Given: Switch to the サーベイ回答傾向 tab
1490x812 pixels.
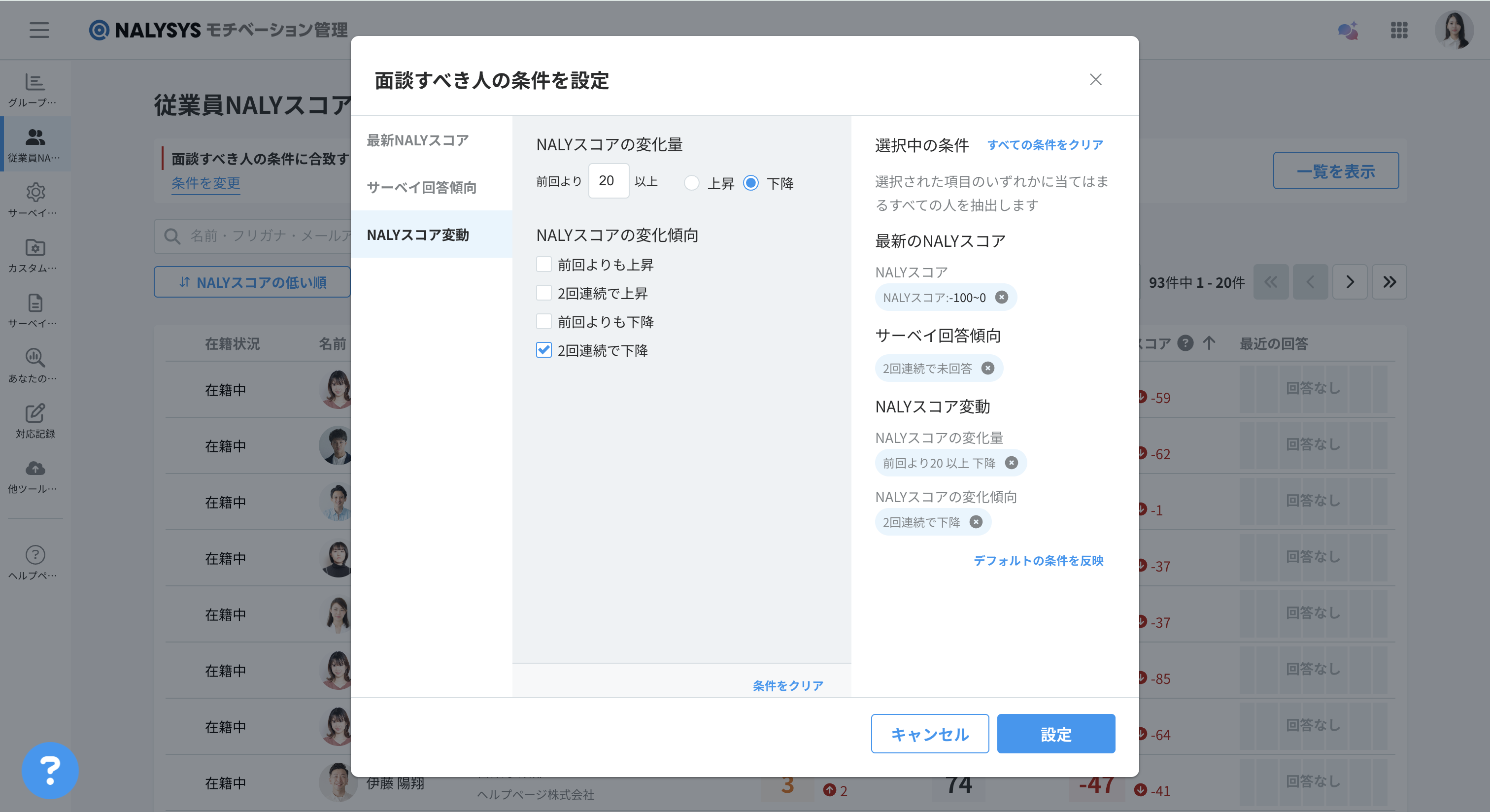Looking at the screenshot, I should click(x=432, y=187).
